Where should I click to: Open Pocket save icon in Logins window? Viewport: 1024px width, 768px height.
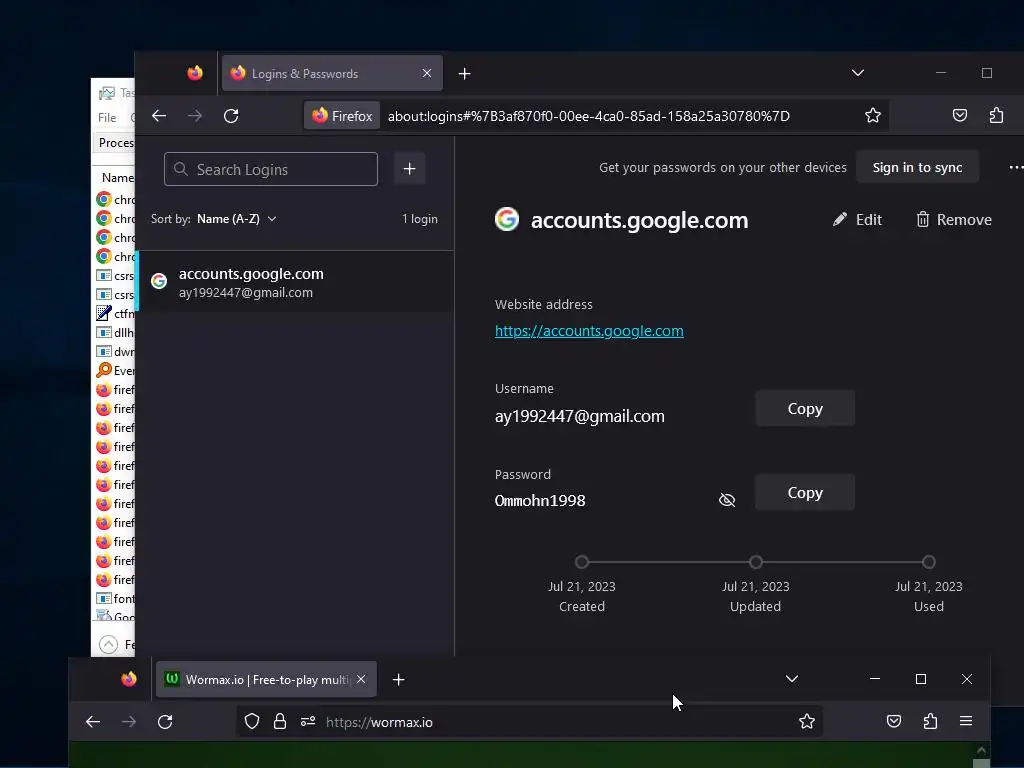(x=959, y=116)
